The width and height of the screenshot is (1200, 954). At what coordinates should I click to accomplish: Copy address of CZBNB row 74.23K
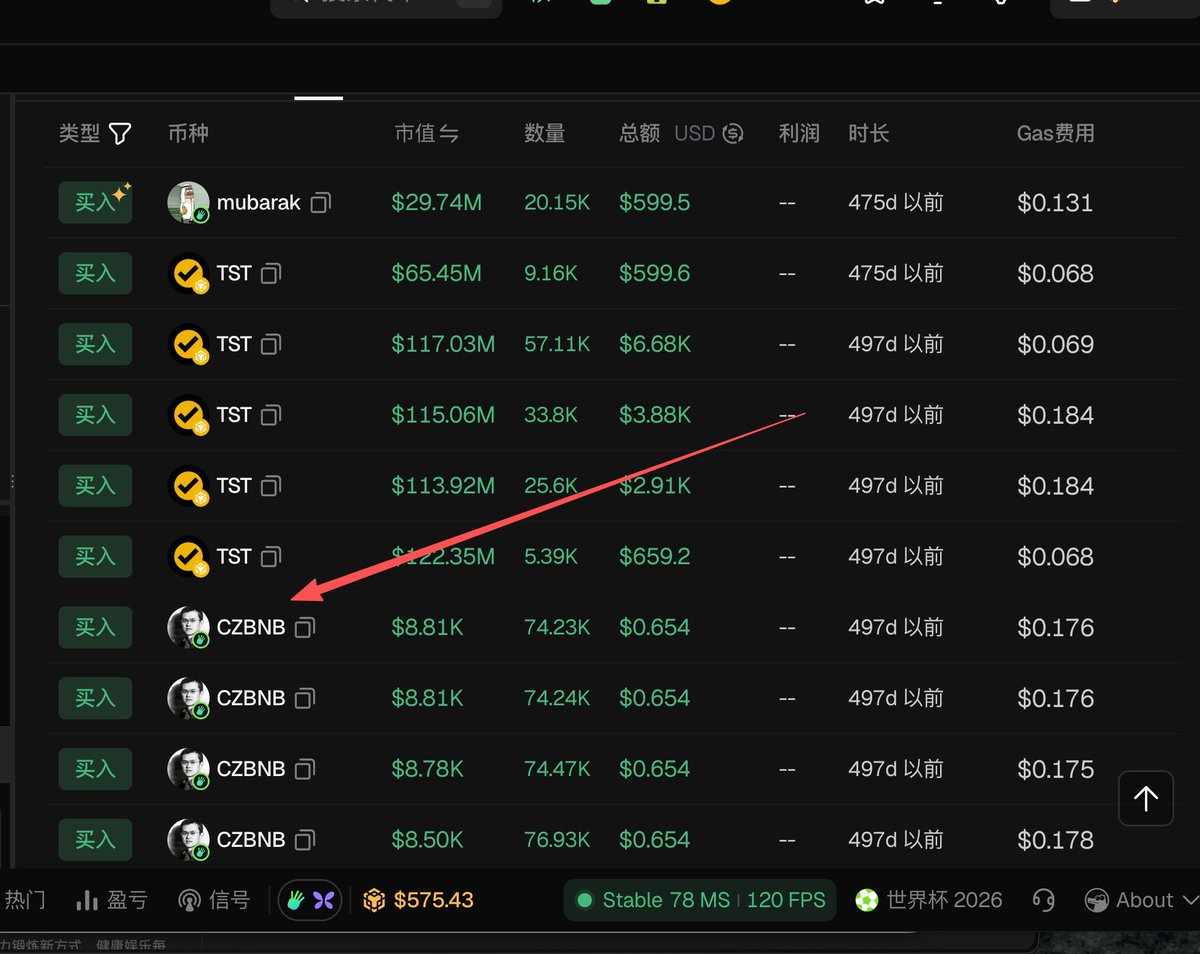click(x=305, y=627)
